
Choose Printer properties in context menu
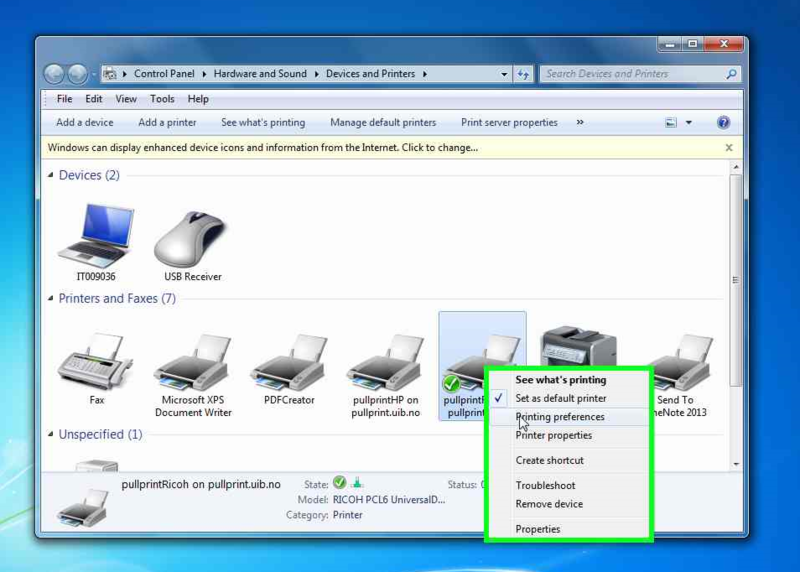coord(570,435)
